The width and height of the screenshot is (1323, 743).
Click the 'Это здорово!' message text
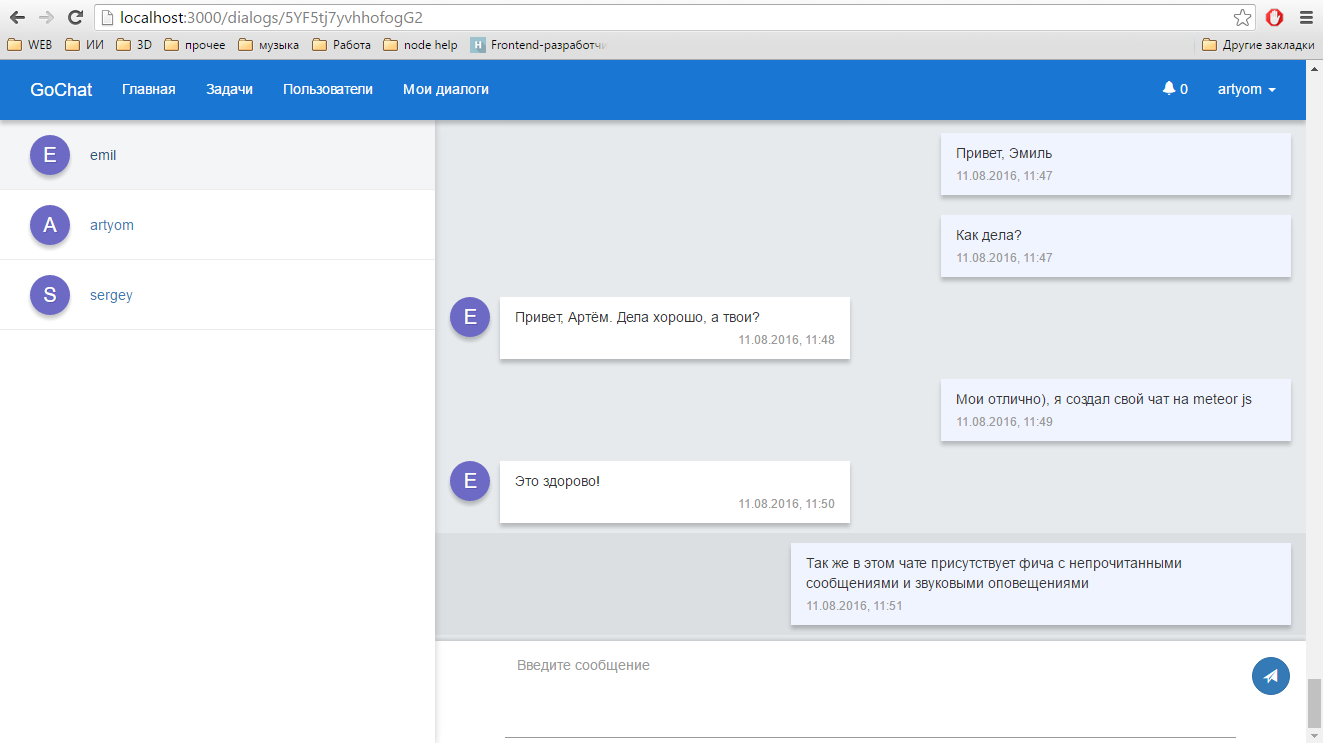pyautogui.click(x=557, y=481)
